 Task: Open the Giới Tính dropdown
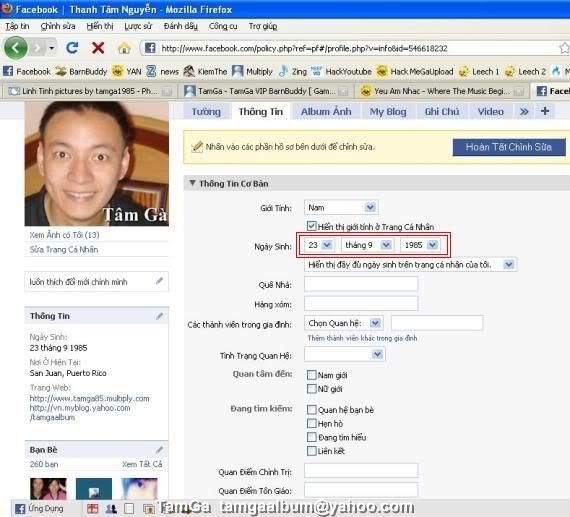click(x=341, y=208)
